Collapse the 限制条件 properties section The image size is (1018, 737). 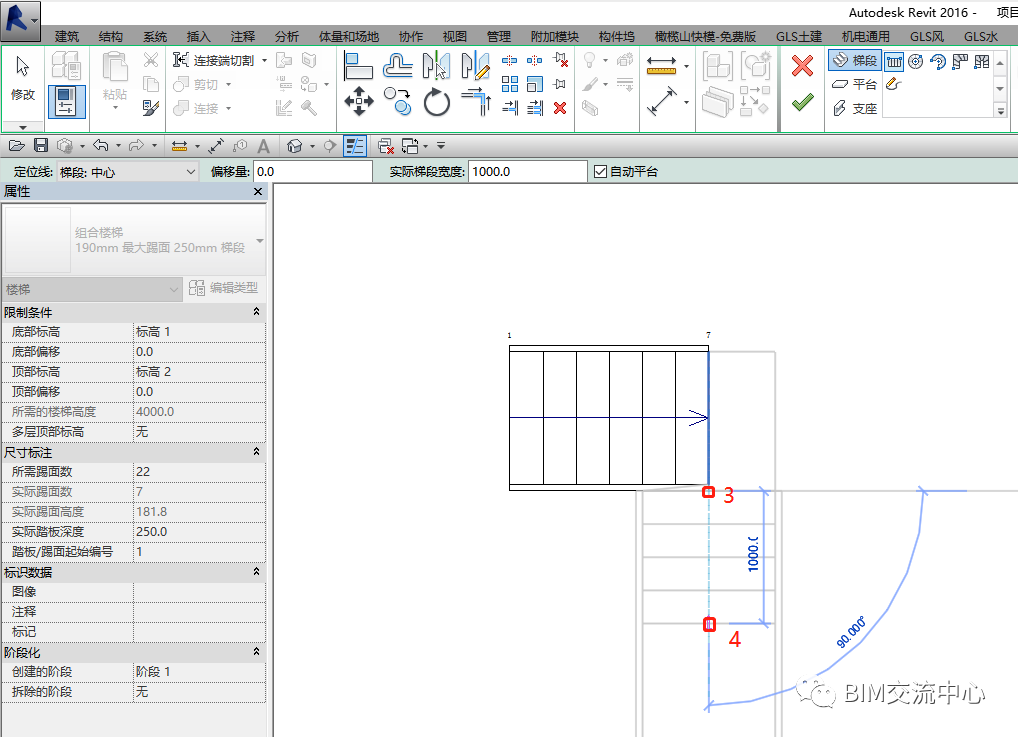pyautogui.click(x=257, y=312)
